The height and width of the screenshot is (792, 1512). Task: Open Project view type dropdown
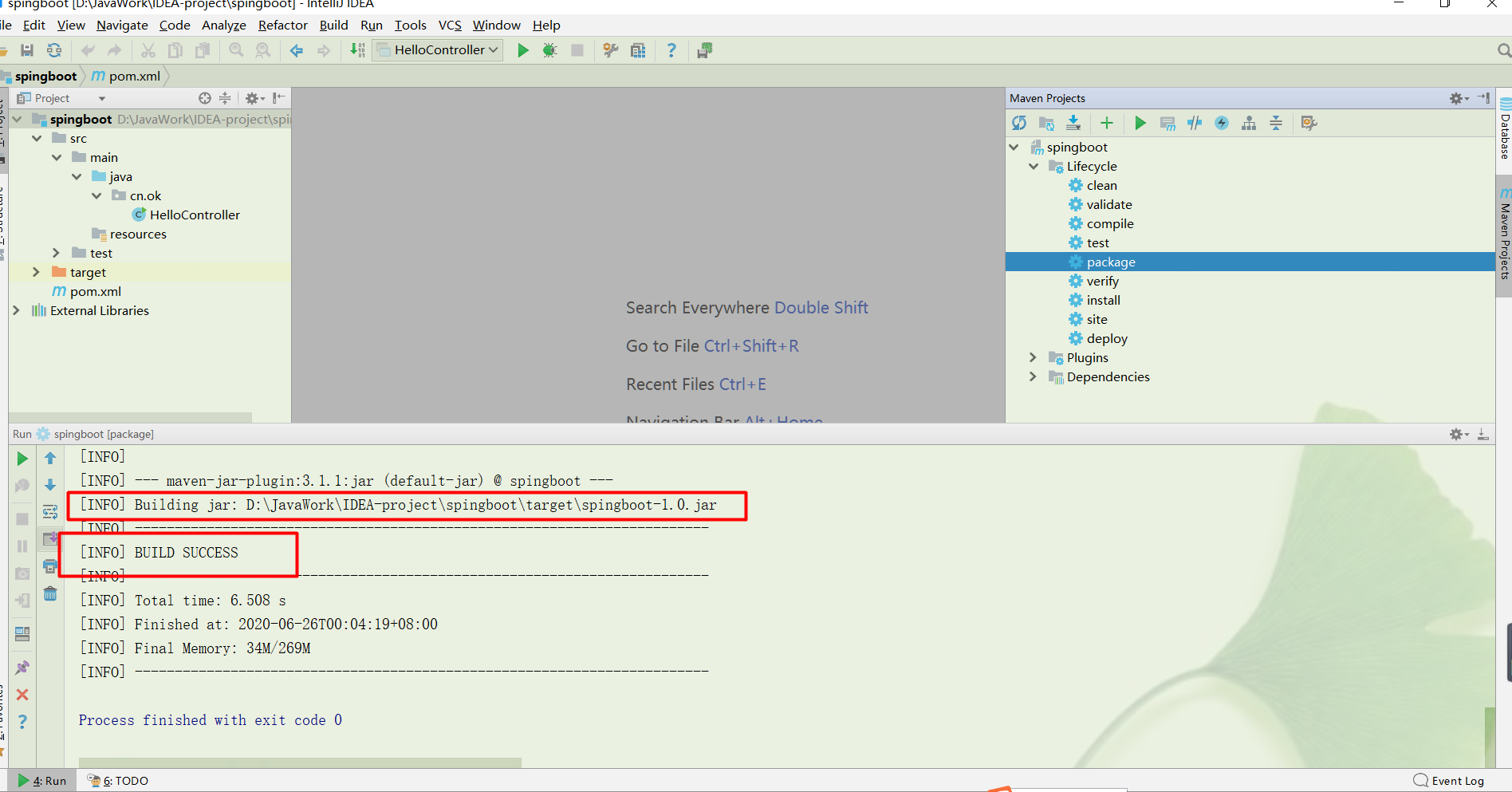pos(102,98)
